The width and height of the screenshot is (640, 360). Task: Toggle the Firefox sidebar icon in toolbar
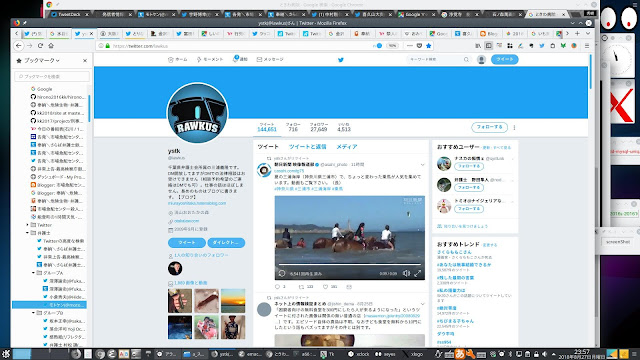click(489, 46)
